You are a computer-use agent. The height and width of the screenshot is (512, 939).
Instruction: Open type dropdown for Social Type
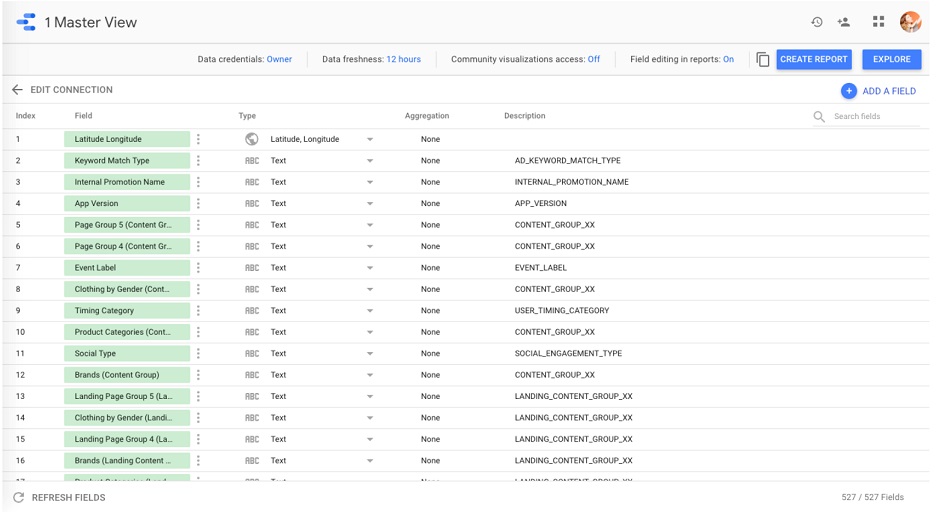[x=370, y=354]
